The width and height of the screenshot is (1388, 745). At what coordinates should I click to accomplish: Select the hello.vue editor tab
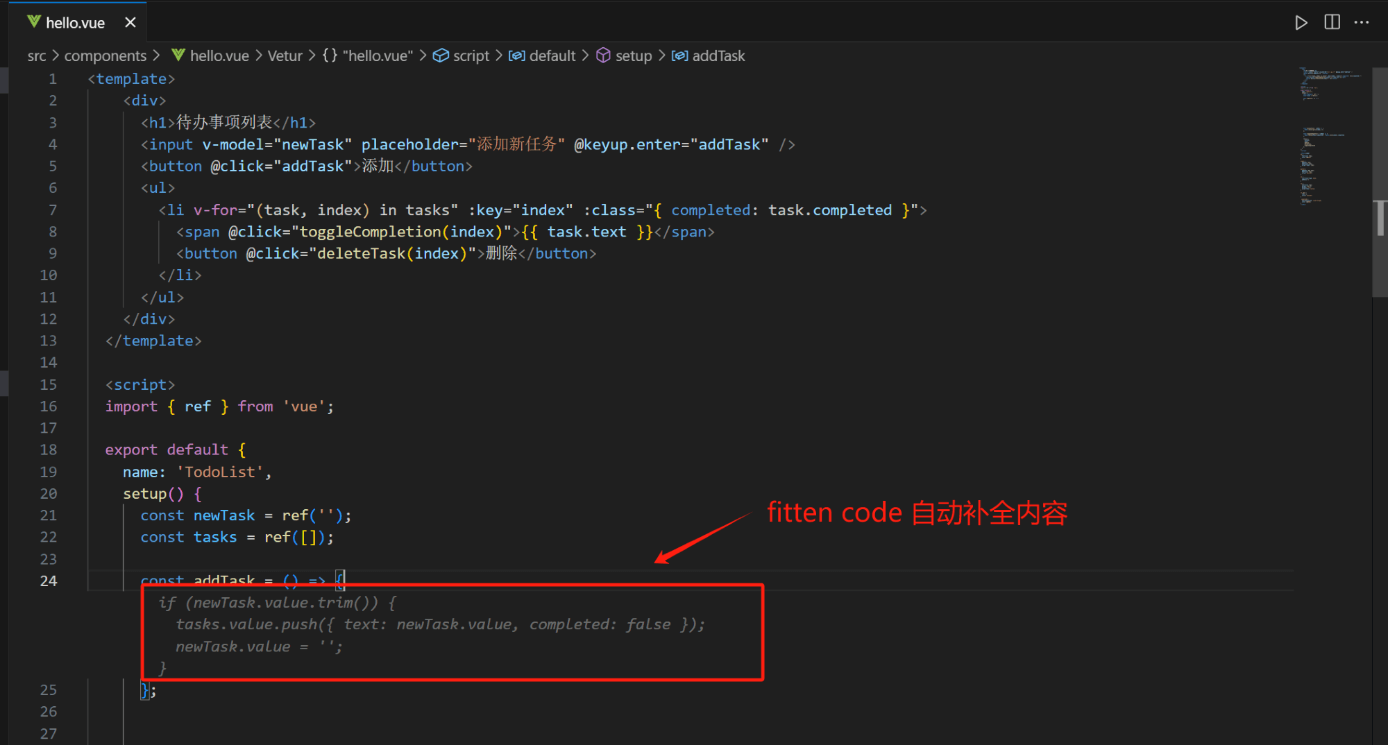click(x=75, y=22)
